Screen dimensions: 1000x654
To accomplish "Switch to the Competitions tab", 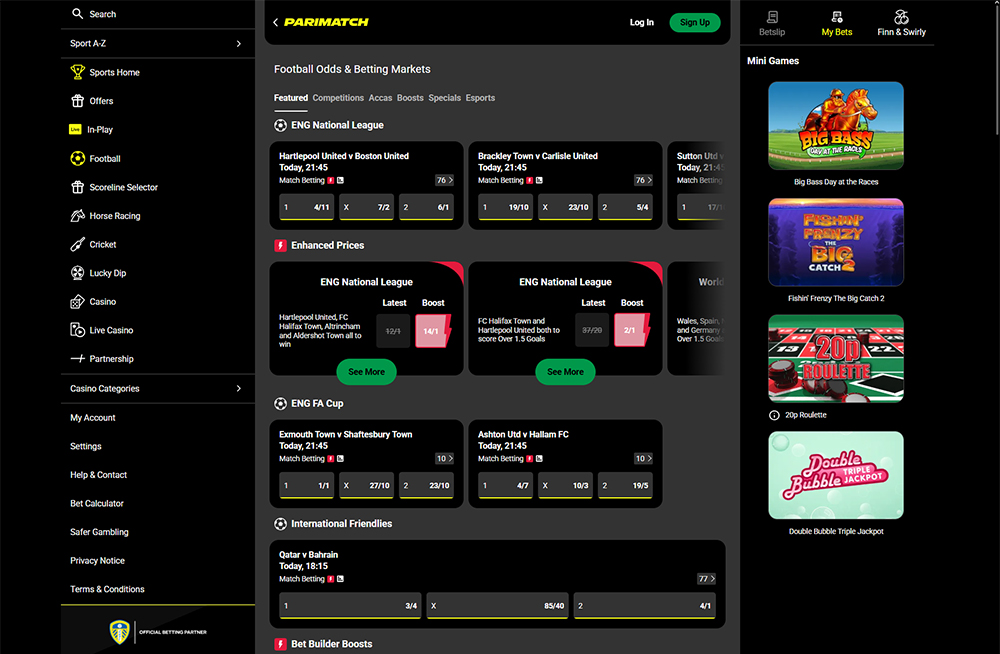I will coord(338,98).
